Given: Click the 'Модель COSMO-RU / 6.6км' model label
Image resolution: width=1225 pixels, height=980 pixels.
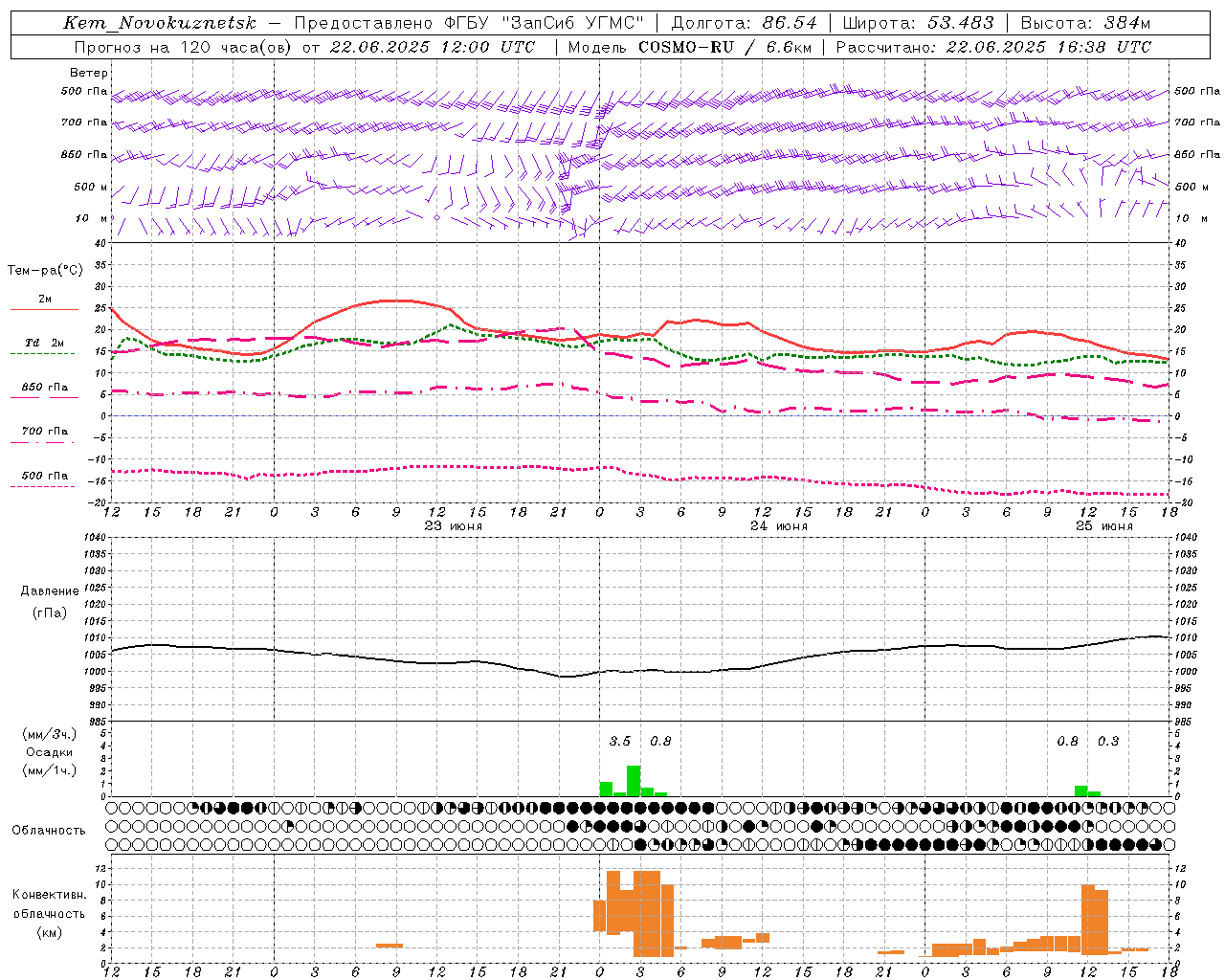Looking at the screenshot, I should pos(689,47).
